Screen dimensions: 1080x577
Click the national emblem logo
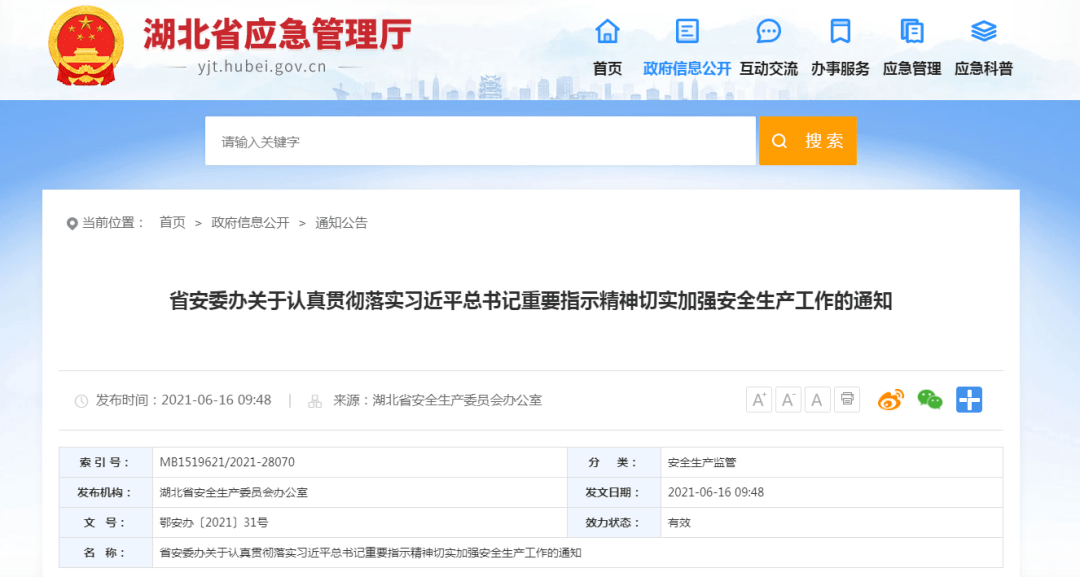tap(86, 45)
